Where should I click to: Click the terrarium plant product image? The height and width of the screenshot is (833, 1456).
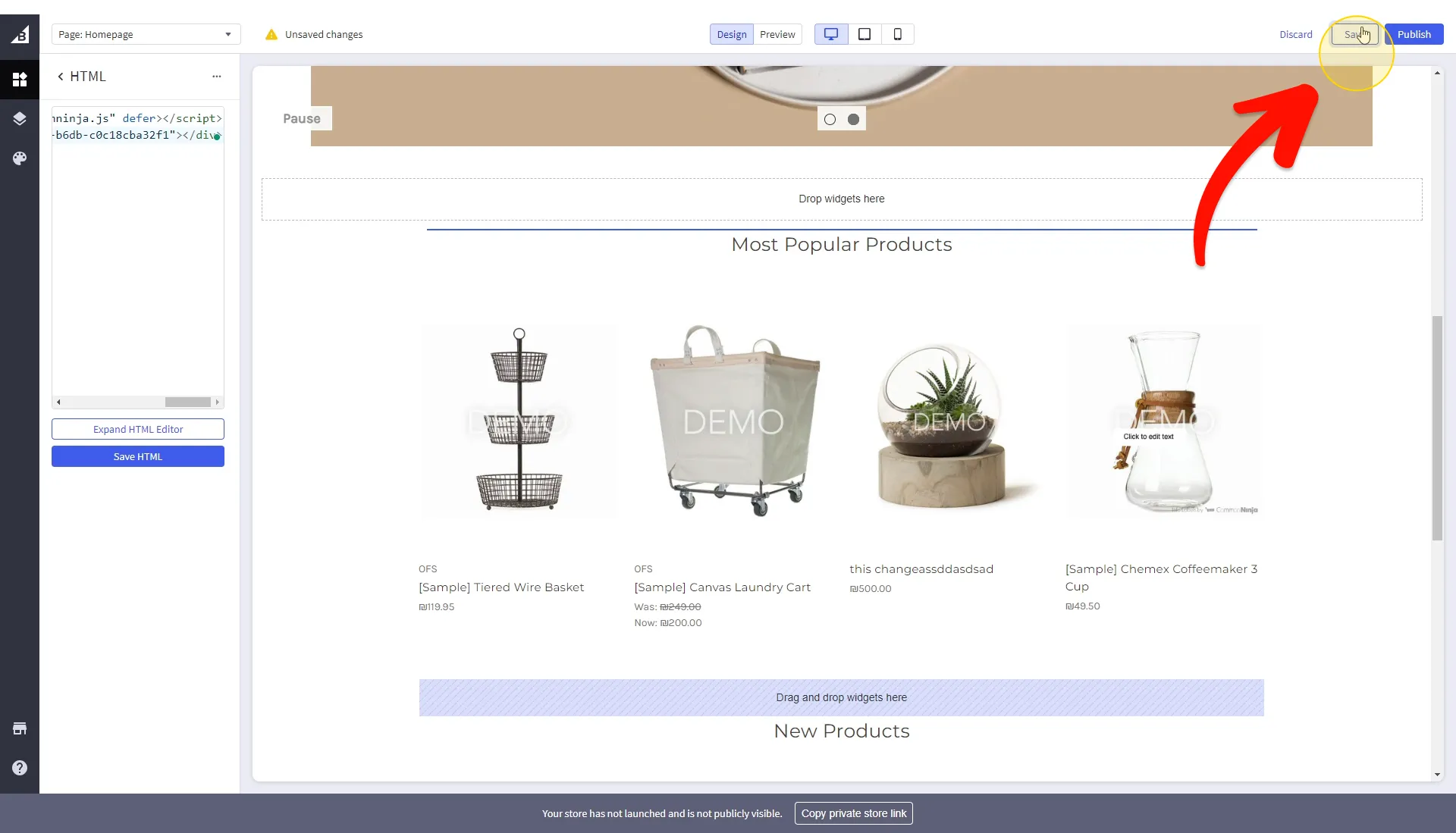[x=949, y=421]
